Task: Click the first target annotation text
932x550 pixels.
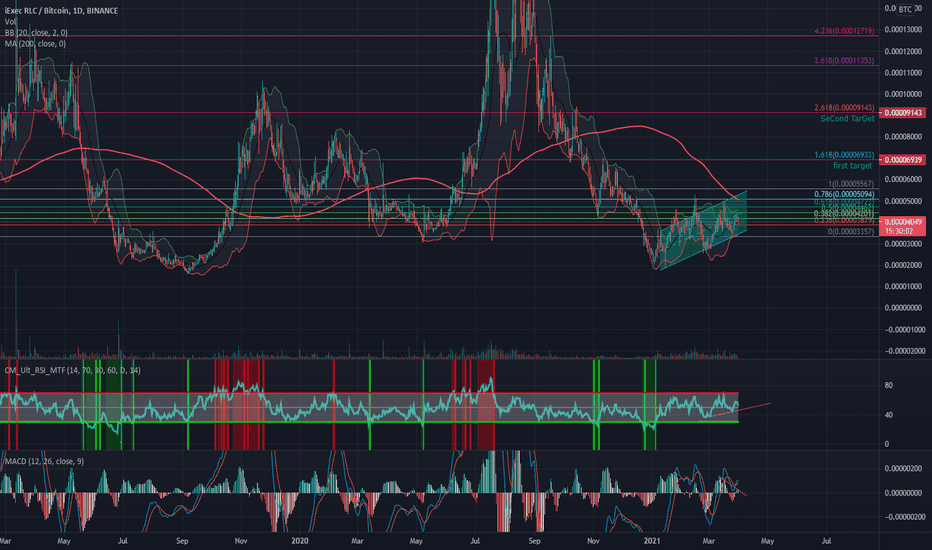Action: 852,166
